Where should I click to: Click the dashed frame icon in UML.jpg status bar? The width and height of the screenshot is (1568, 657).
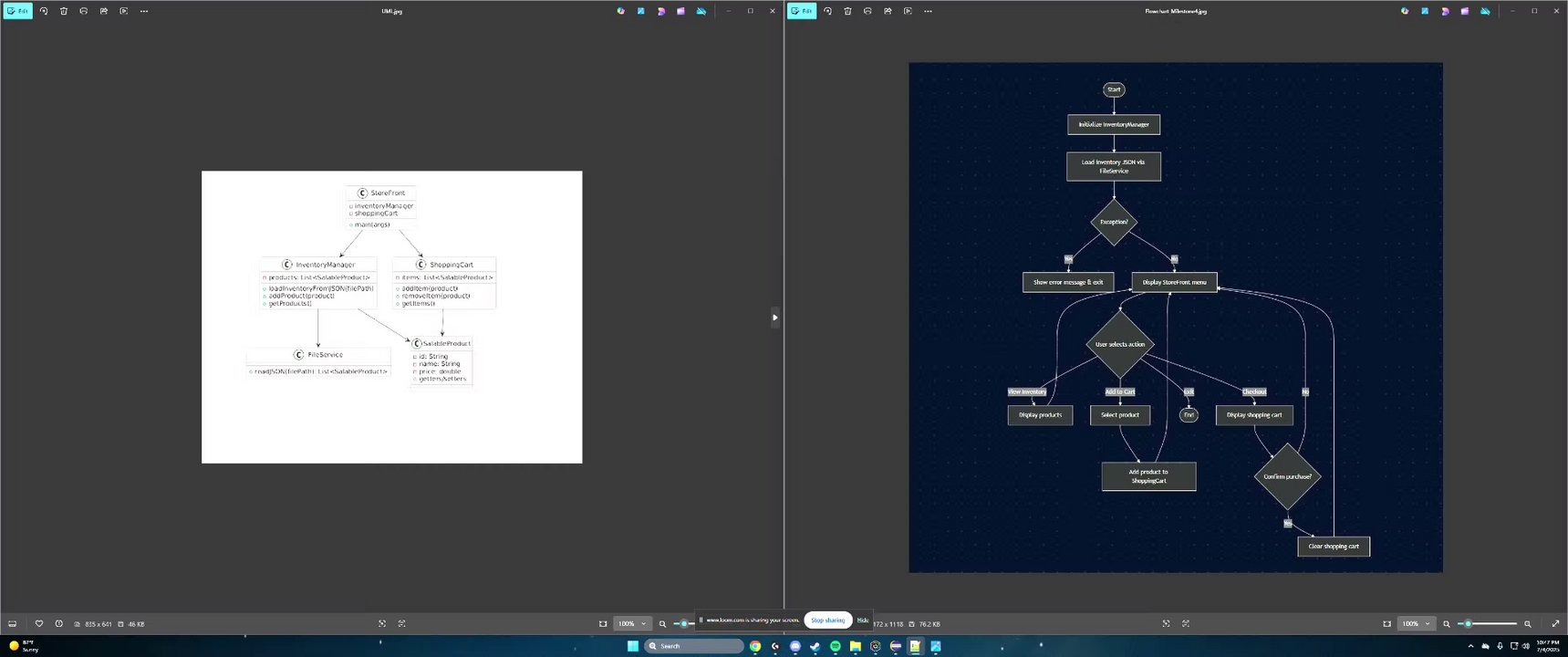coord(402,624)
